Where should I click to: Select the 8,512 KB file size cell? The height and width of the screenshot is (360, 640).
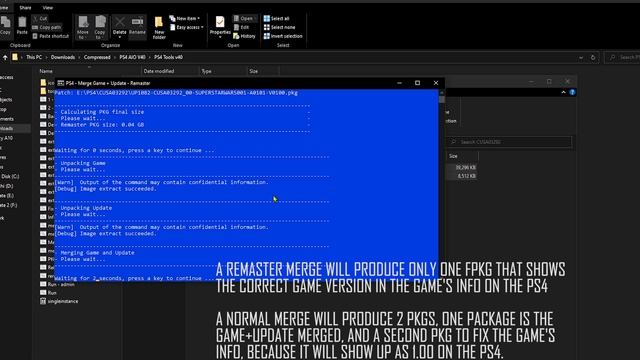(467, 176)
